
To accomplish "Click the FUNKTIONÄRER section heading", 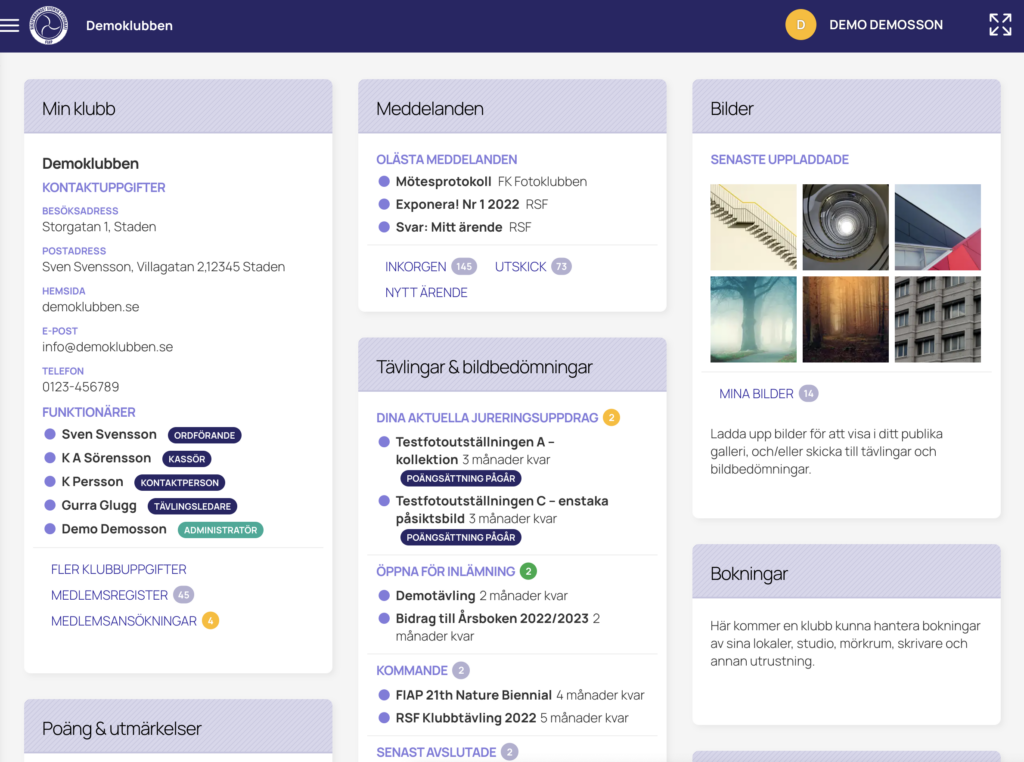I will 89,412.
